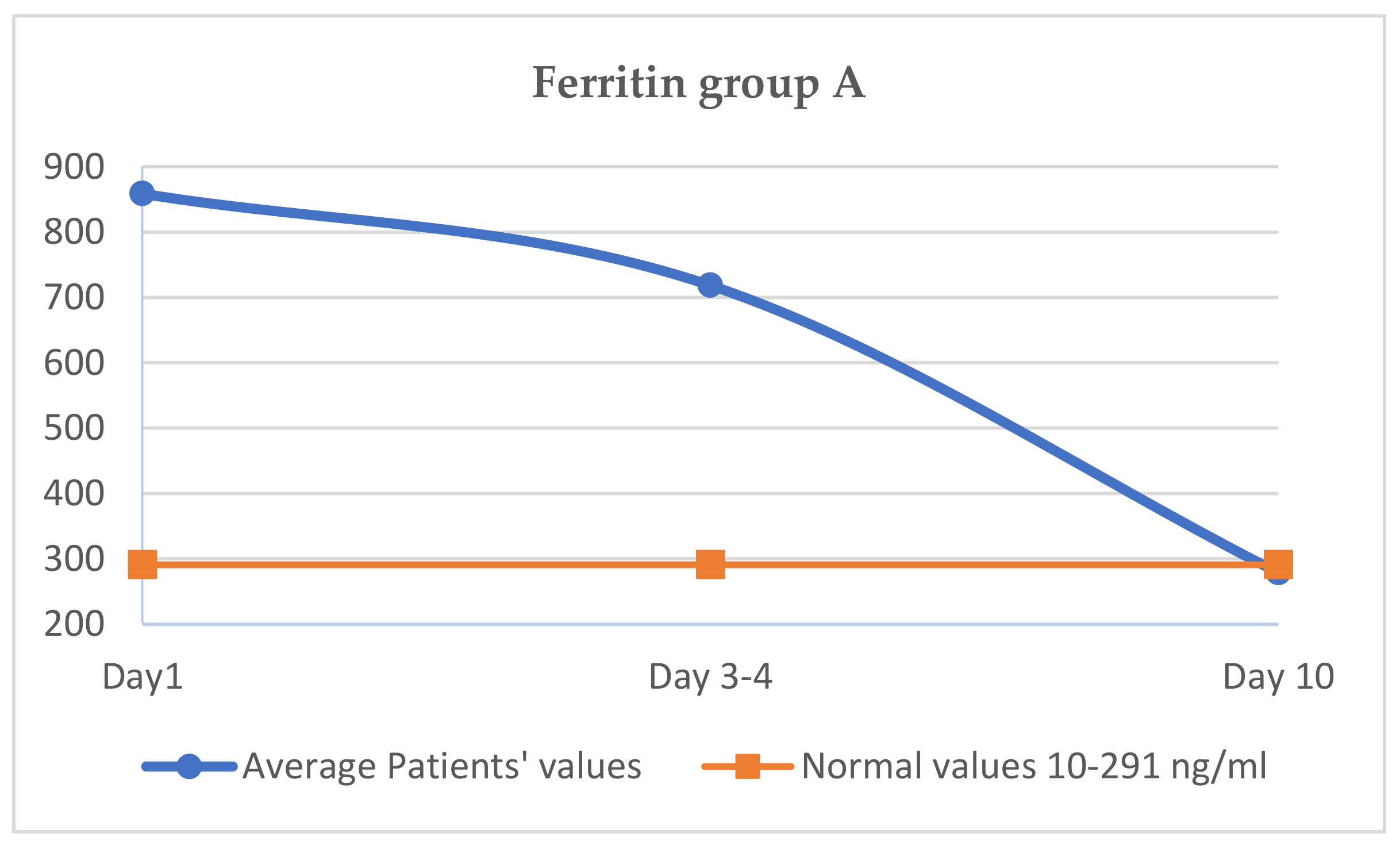Select the Average Patients' values legend label
The image size is (1400, 845).
[441, 766]
